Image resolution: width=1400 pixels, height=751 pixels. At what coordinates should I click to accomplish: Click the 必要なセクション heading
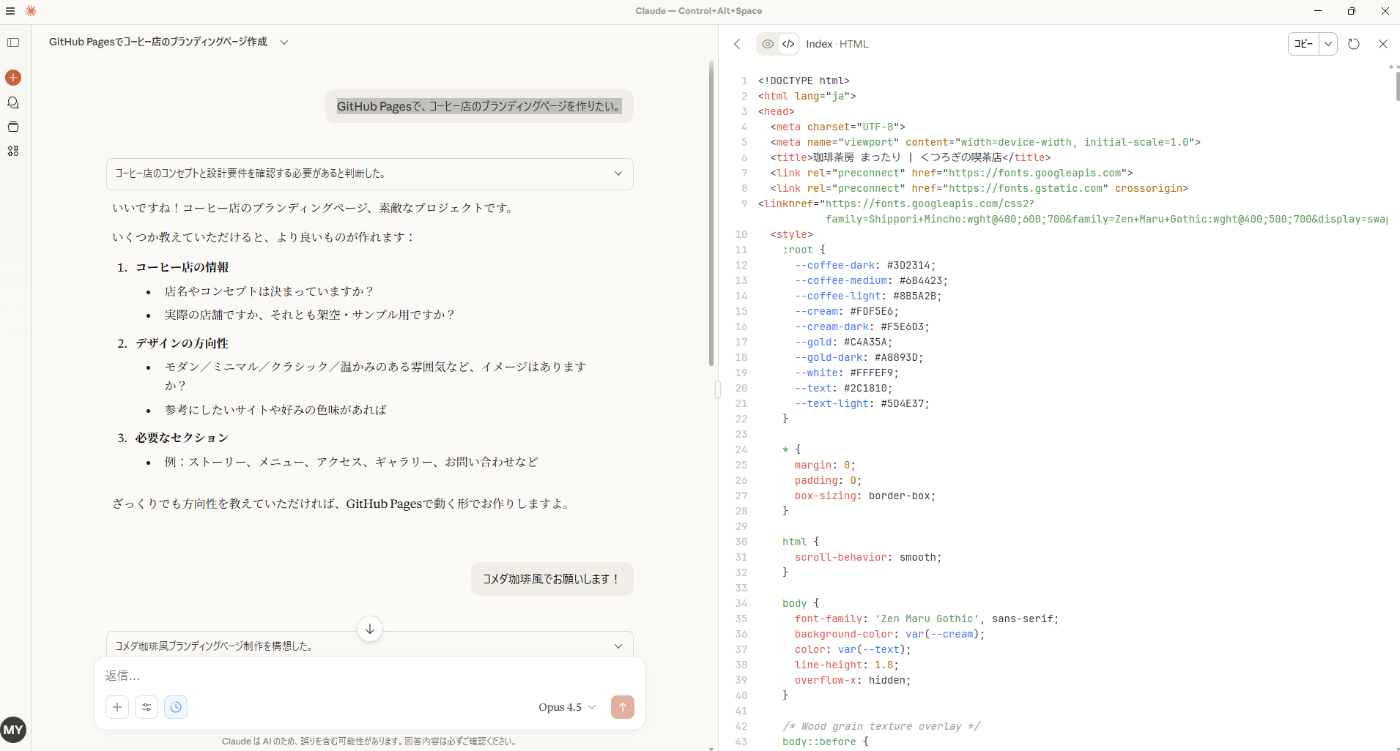point(182,437)
